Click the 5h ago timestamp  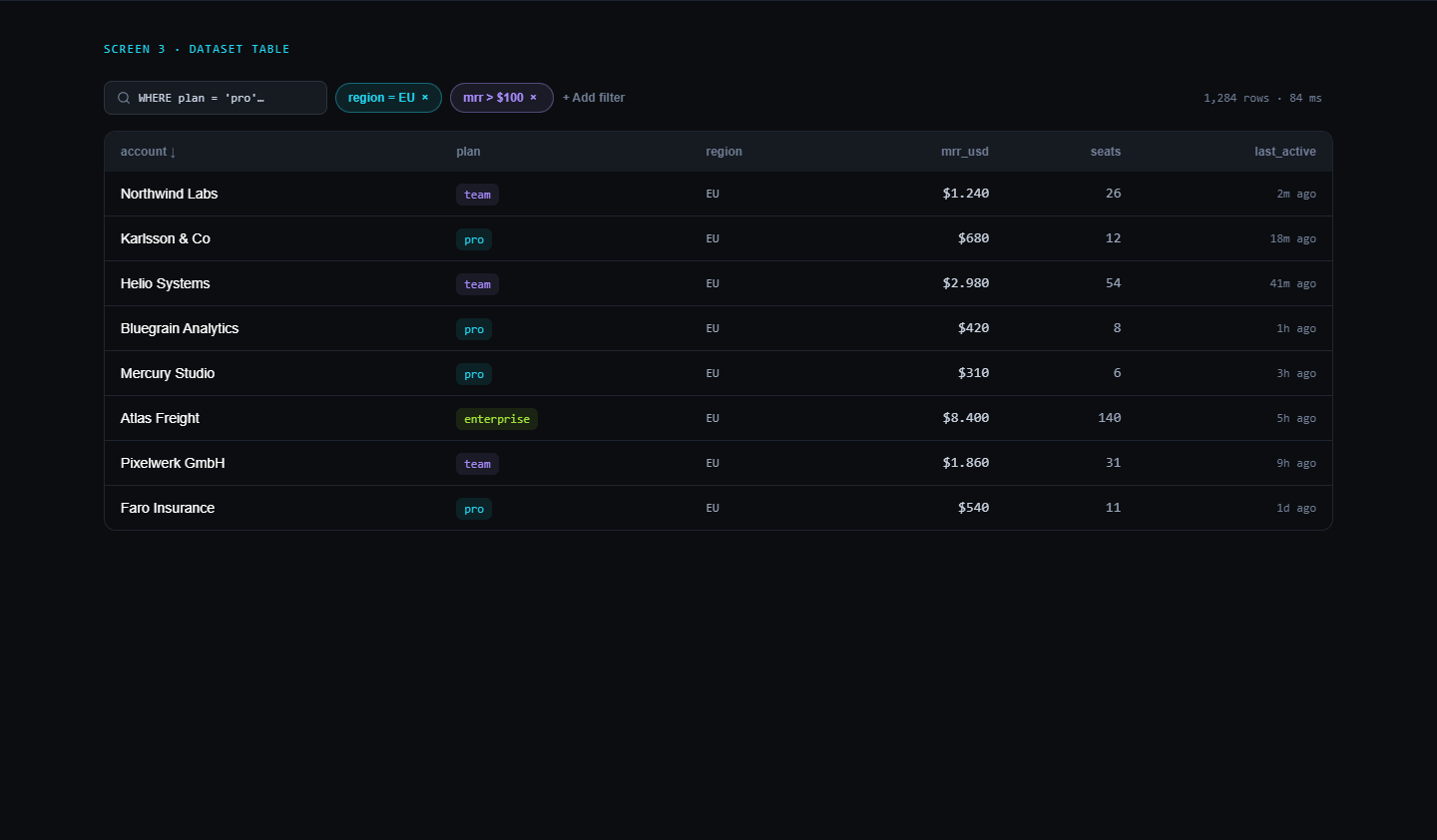(x=1296, y=419)
